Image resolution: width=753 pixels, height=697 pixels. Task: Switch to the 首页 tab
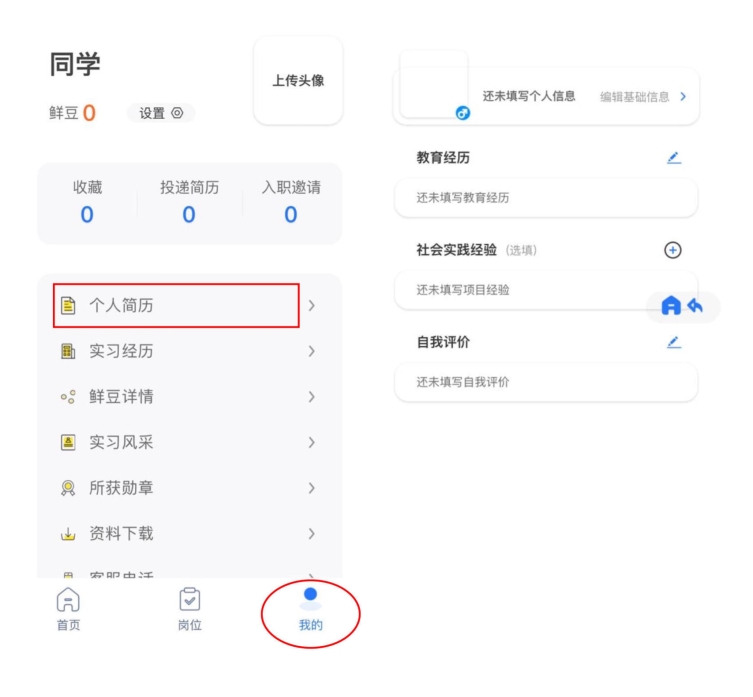point(68,609)
